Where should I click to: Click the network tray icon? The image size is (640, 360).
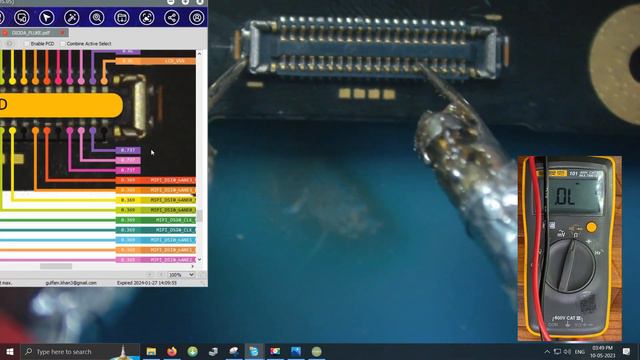point(557,351)
